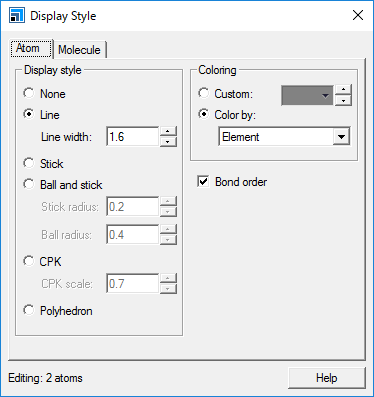Click the Display Style window icon

point(17,15)
